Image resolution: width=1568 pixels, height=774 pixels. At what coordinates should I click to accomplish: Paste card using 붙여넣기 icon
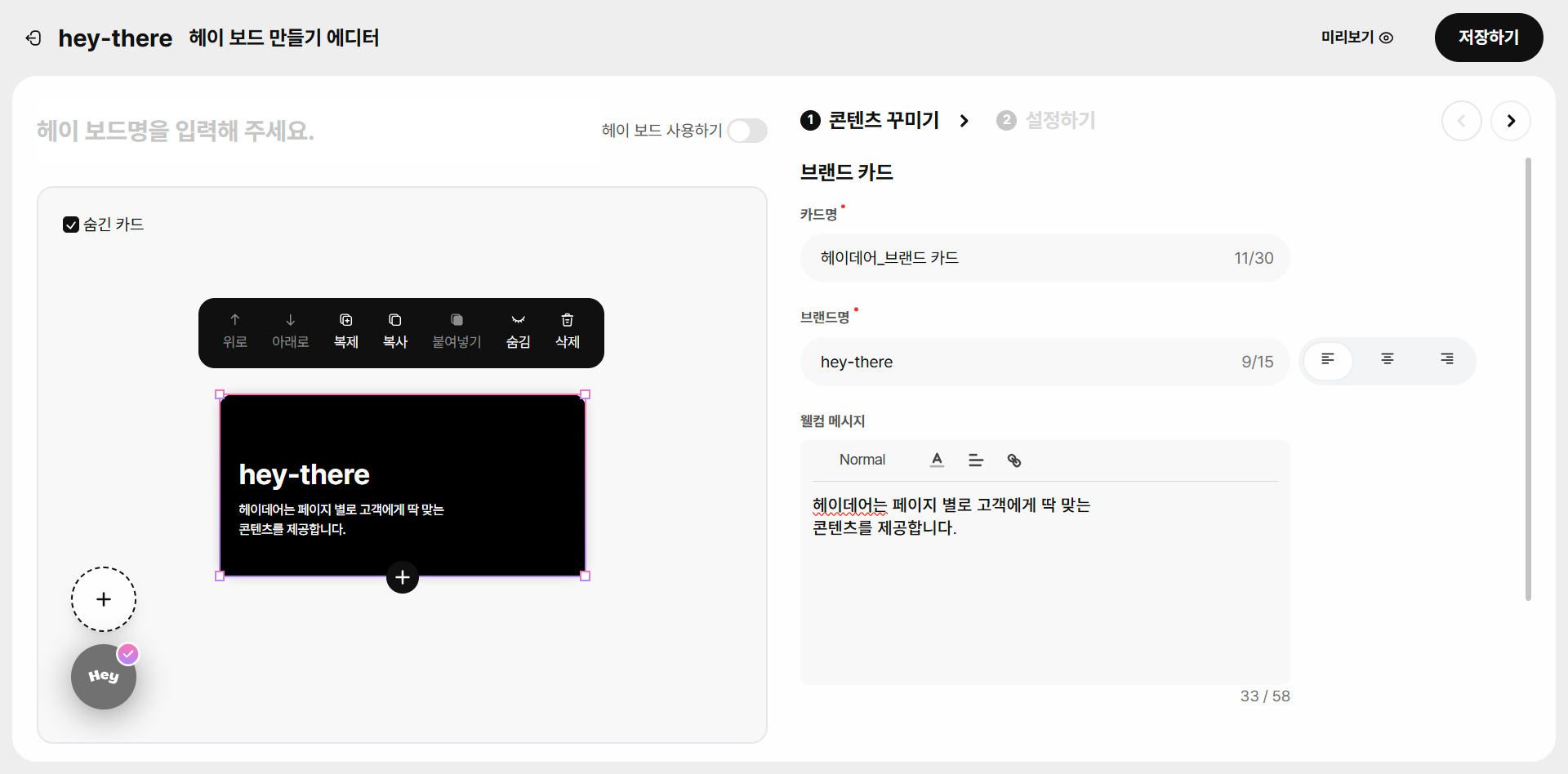pyautogui.click(x=457, y=331)
